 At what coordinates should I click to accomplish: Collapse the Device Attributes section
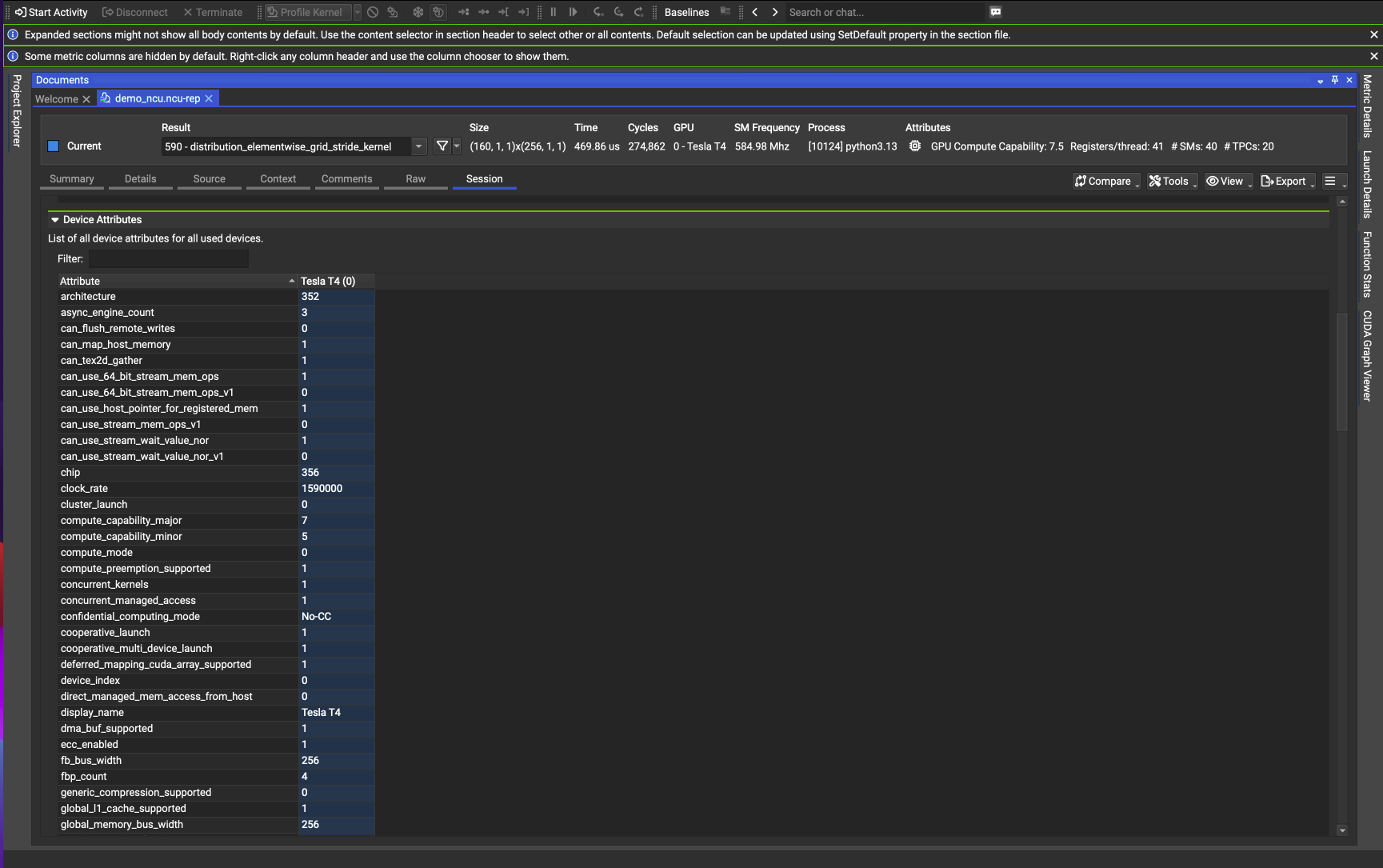coord(55,219)
